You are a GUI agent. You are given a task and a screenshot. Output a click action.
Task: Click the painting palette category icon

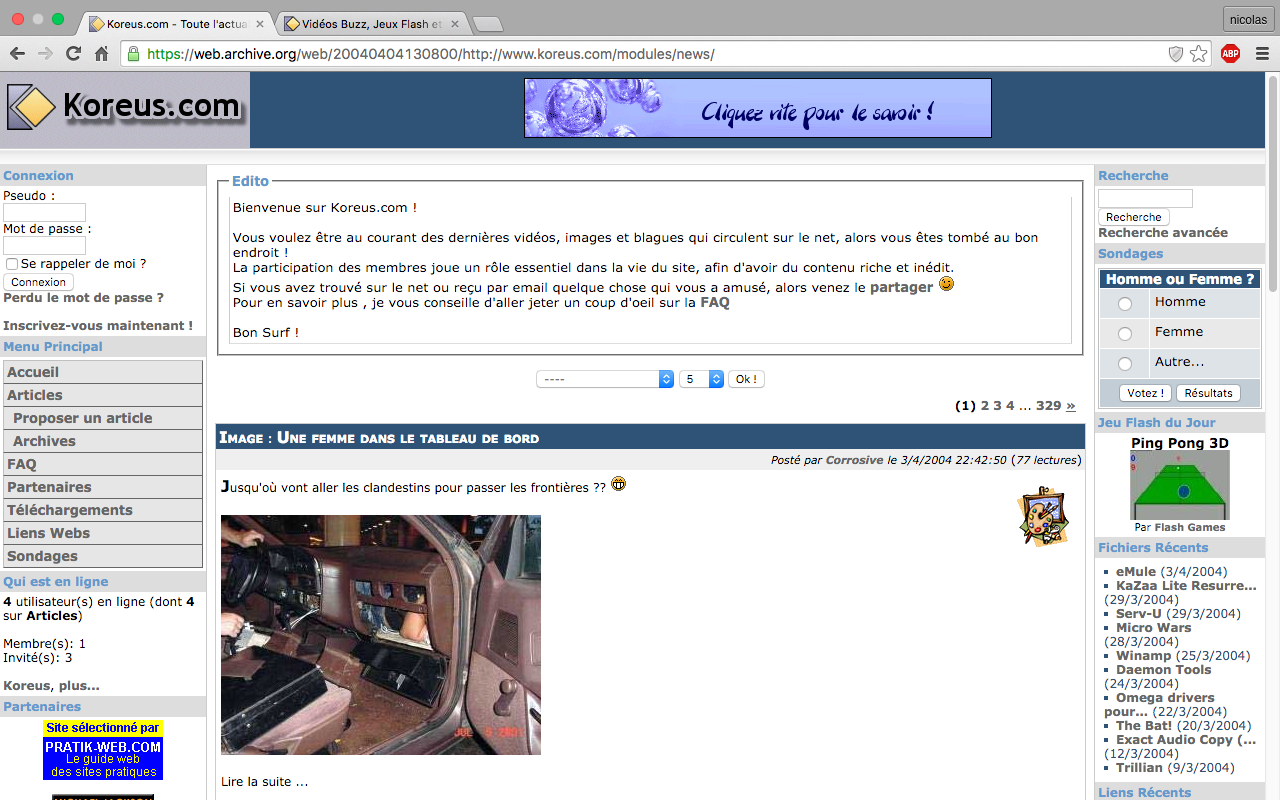pos(1044,516)
